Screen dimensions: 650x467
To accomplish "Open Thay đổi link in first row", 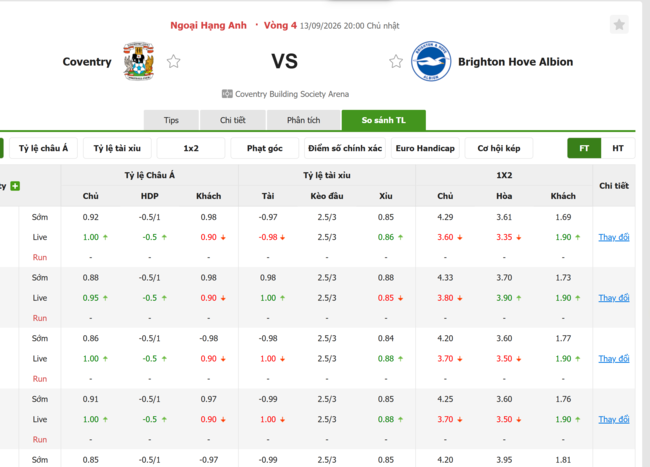I will (614, 237).
